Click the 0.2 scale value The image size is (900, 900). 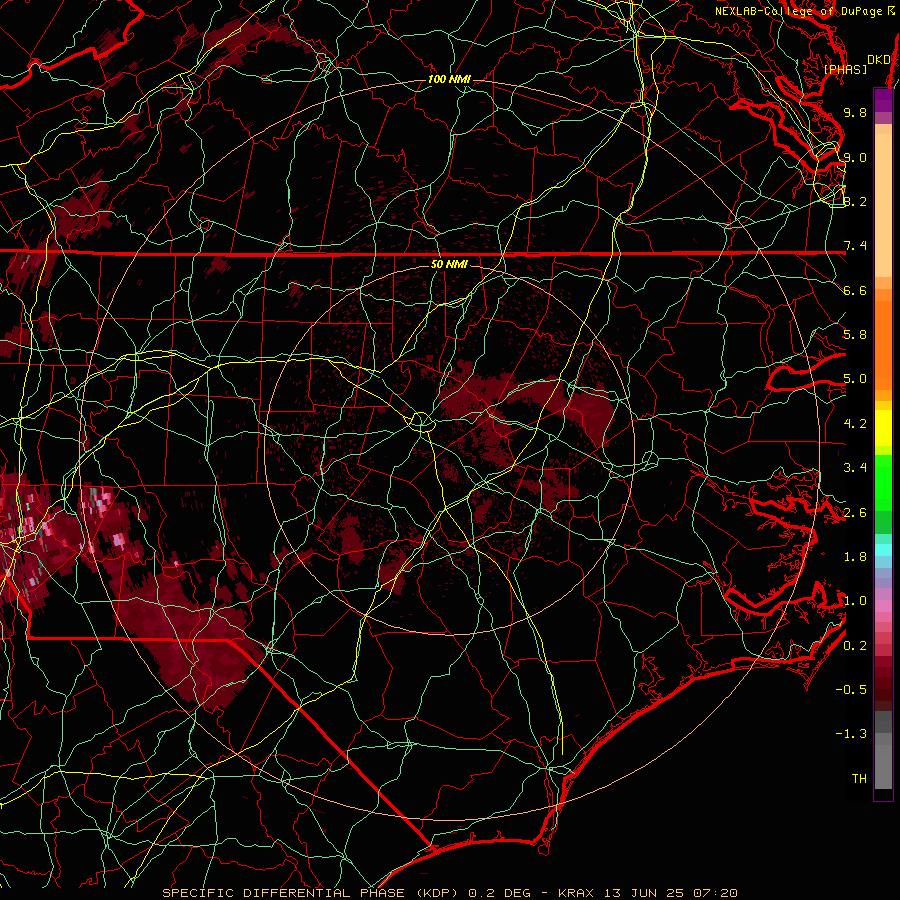855,646
